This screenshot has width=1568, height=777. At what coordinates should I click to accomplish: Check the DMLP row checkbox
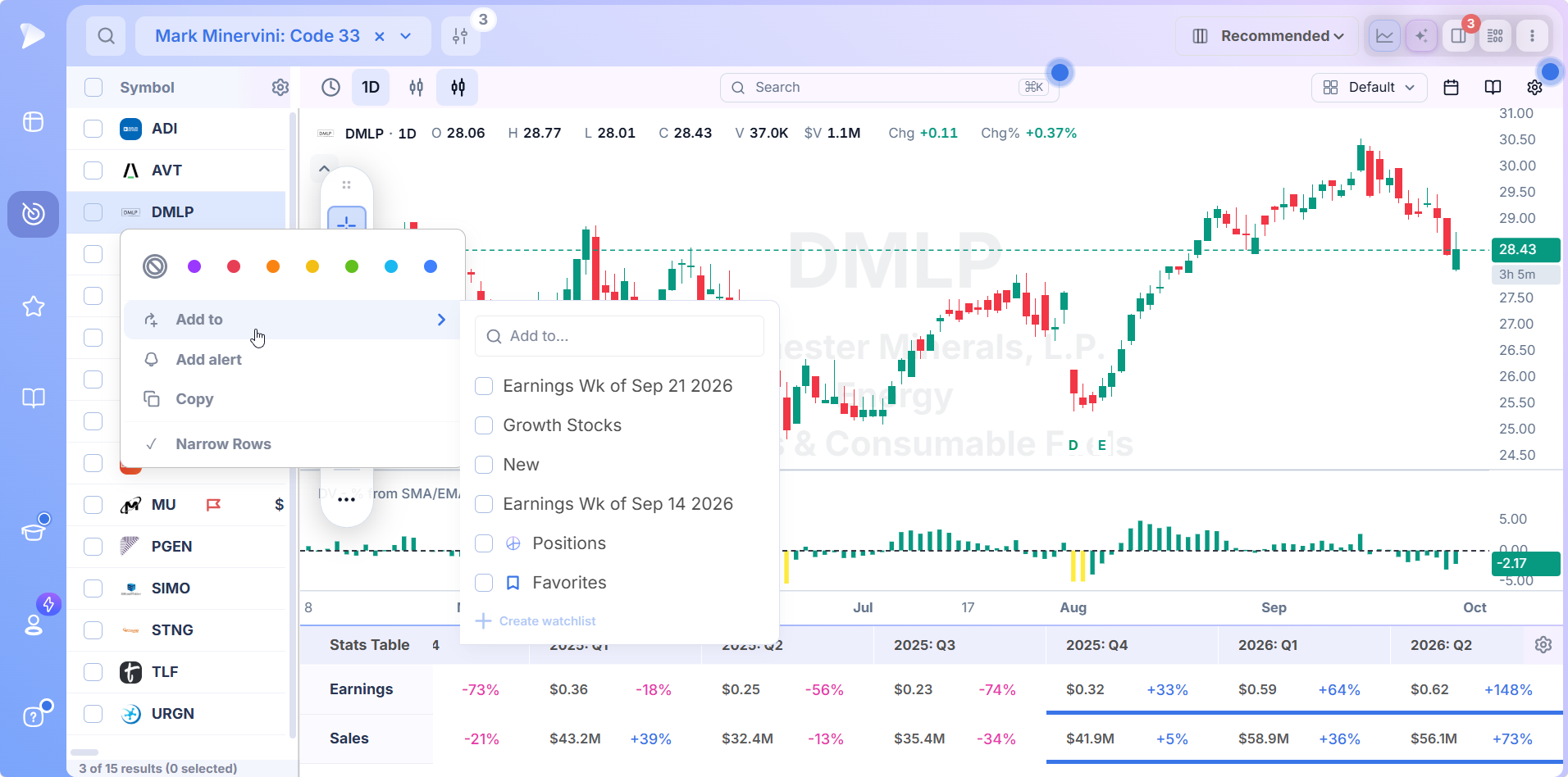(x=93, y=212)
